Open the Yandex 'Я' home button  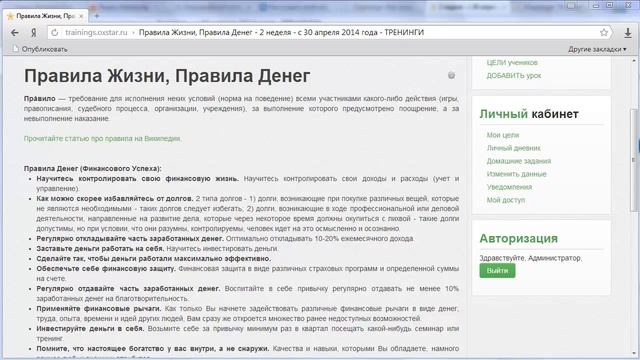[33, 33]
